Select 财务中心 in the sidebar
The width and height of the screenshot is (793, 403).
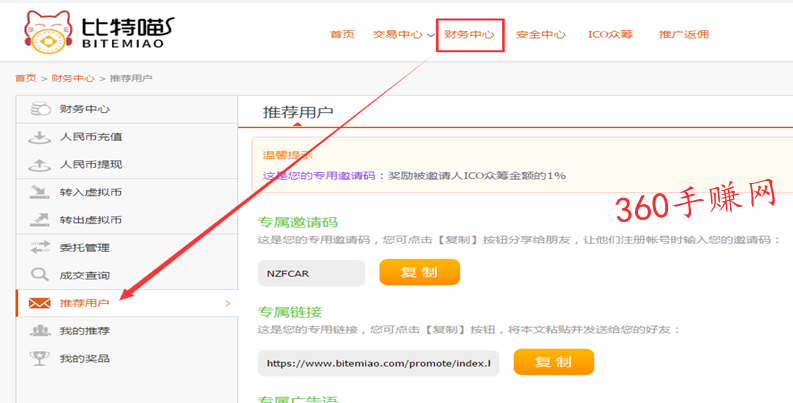tap(127, 109)
